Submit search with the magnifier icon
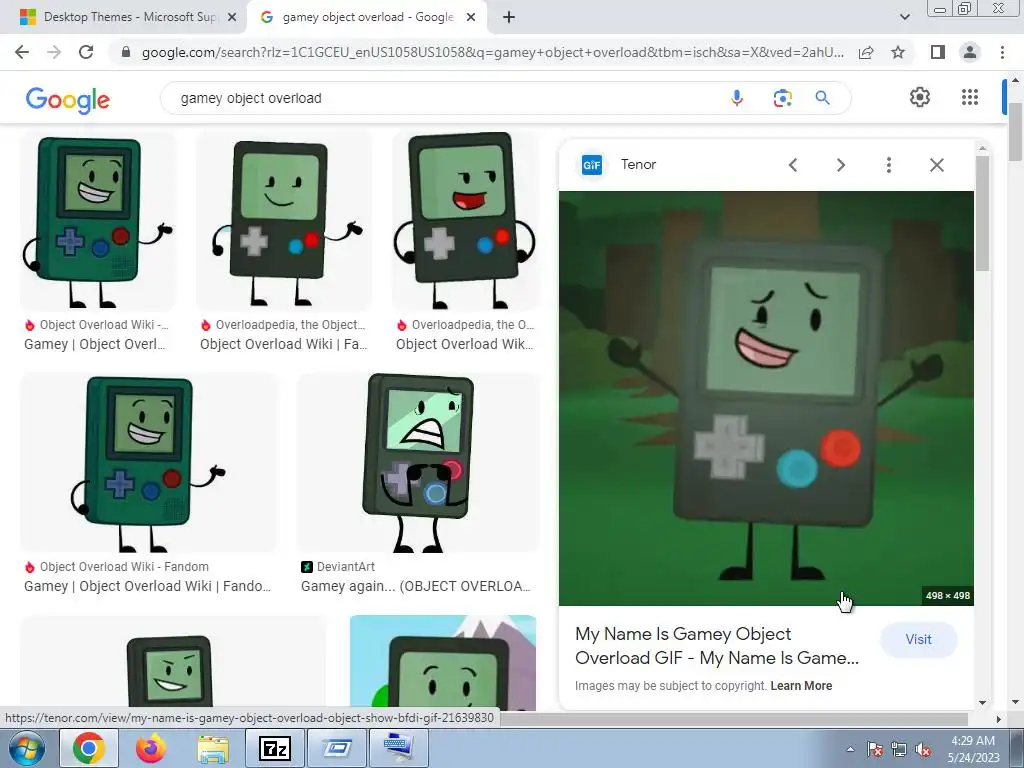 tap(823, 98)
